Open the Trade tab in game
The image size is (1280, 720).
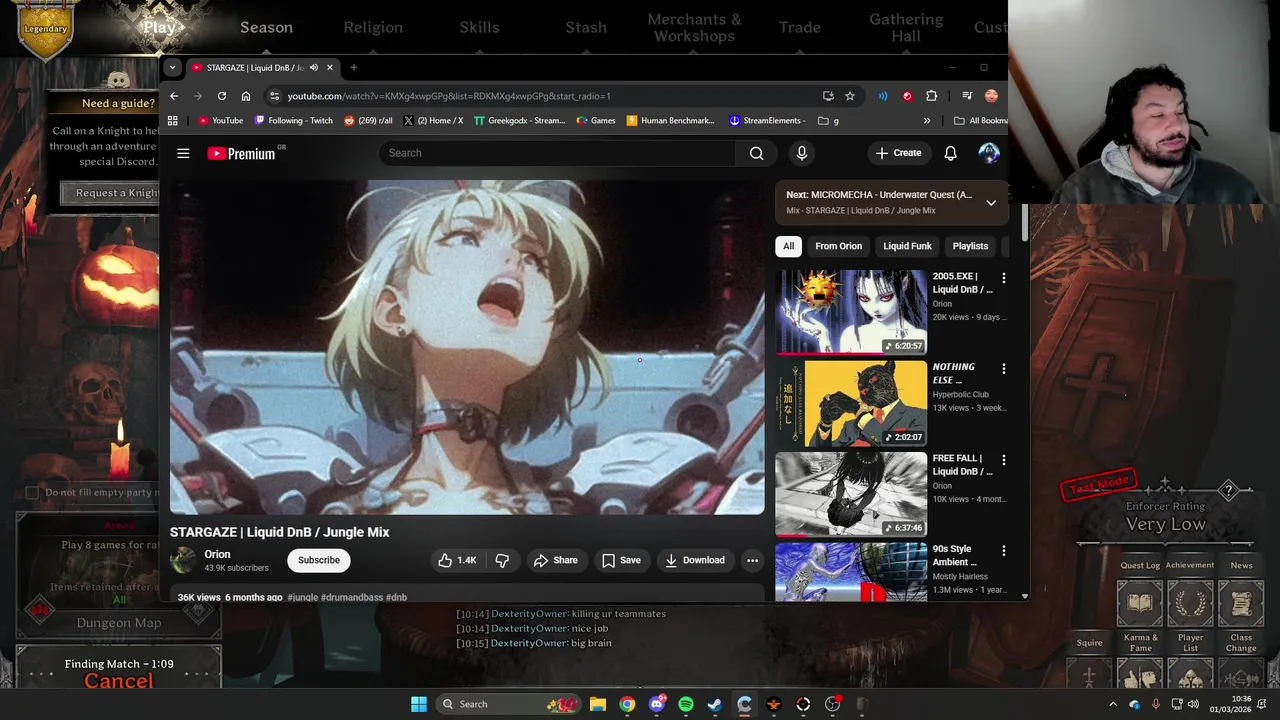800,27
